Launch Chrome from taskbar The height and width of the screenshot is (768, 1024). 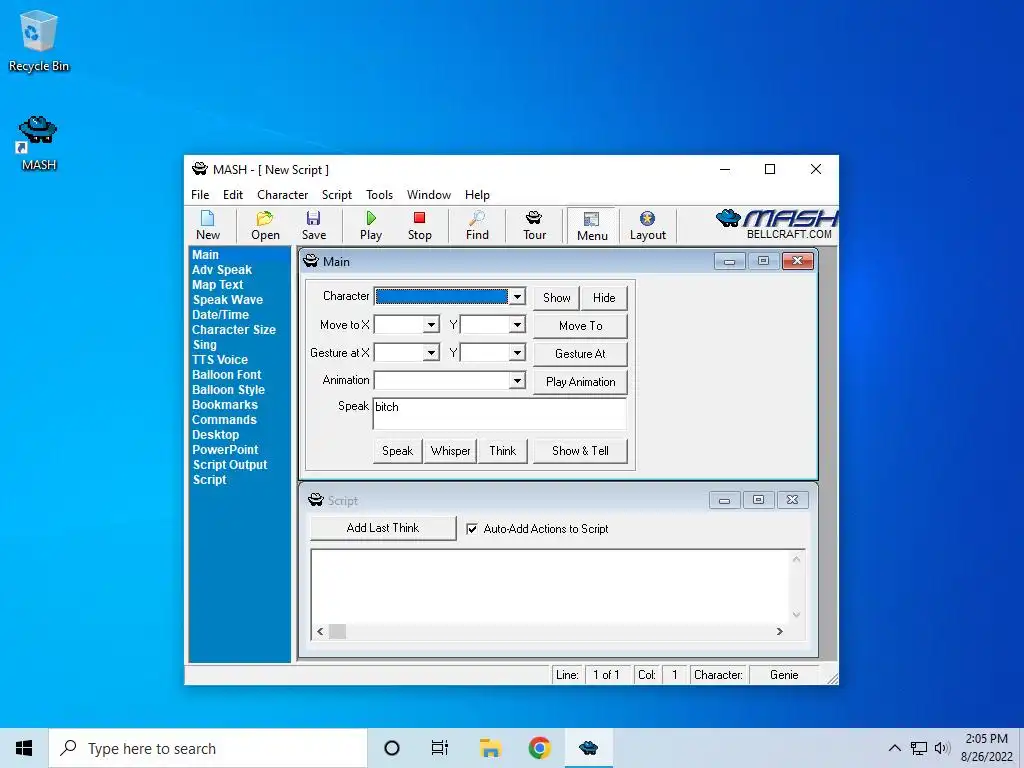coord(539,748)
